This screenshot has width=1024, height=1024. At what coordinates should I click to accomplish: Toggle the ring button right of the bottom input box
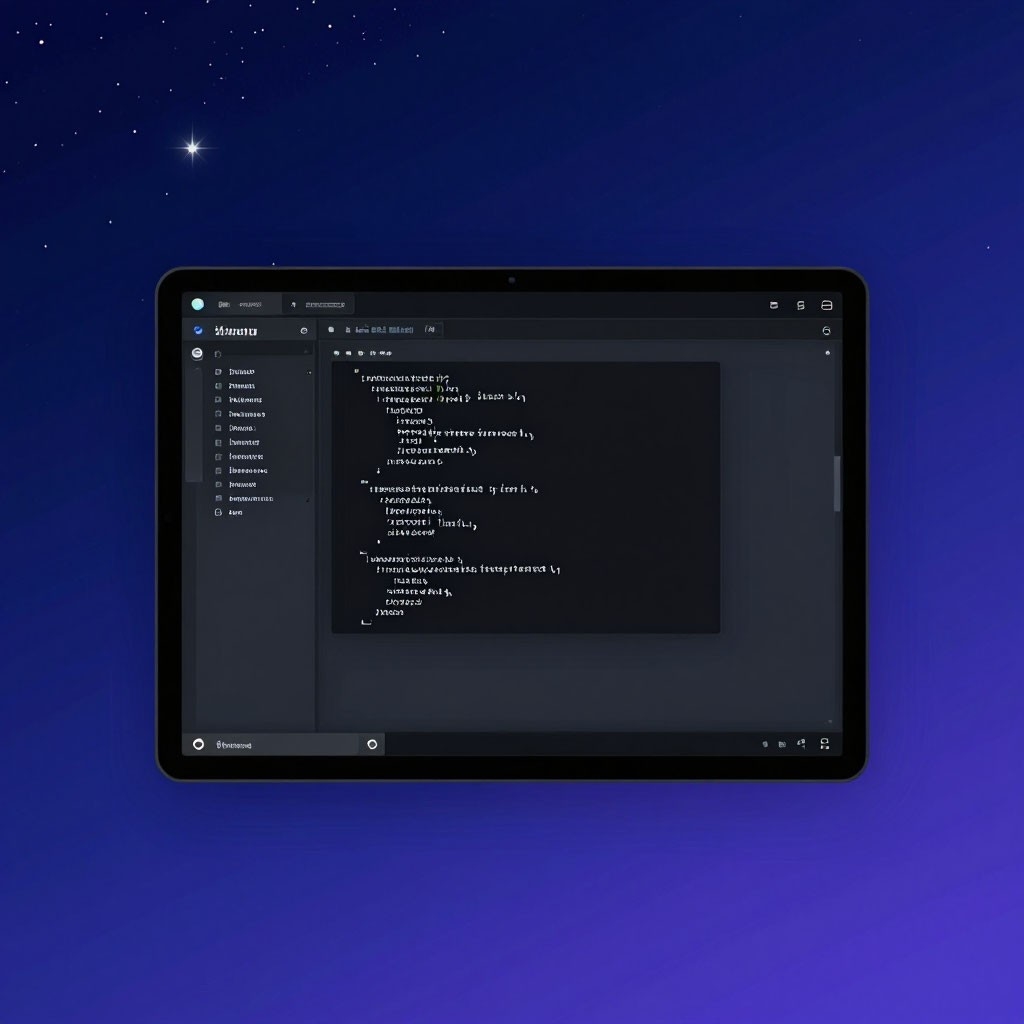tap(372, 744)
